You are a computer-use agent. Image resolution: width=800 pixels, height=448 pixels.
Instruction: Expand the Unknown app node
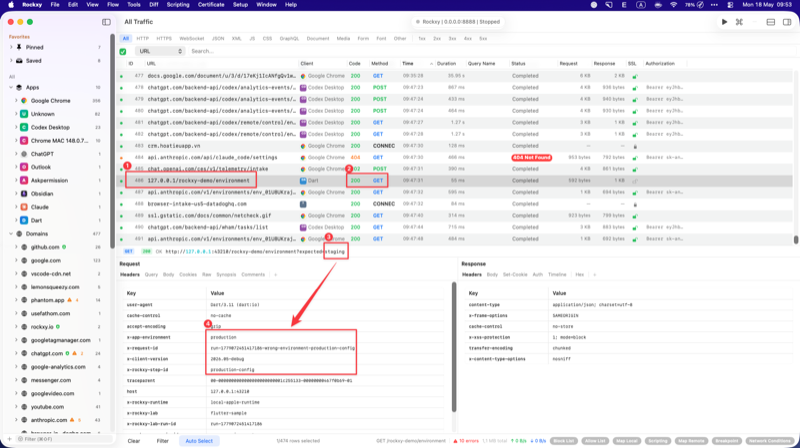pos(16,114)
